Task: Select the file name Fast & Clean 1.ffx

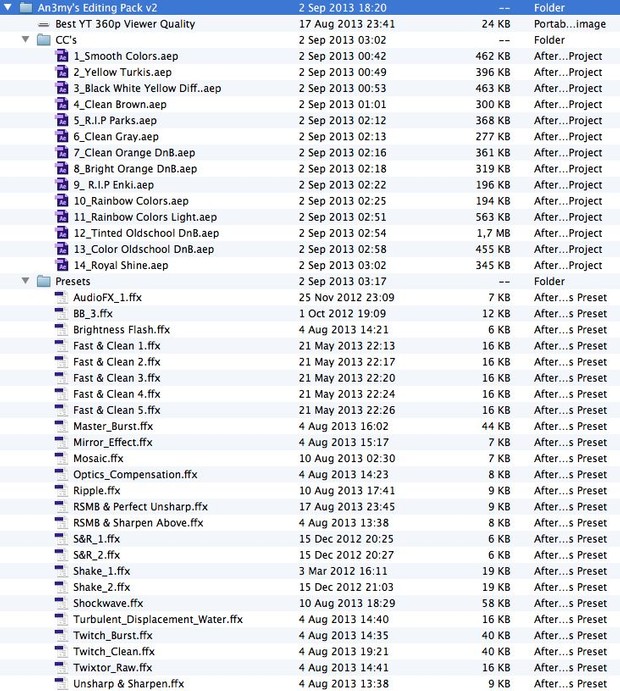Action: tap(117, 346)
